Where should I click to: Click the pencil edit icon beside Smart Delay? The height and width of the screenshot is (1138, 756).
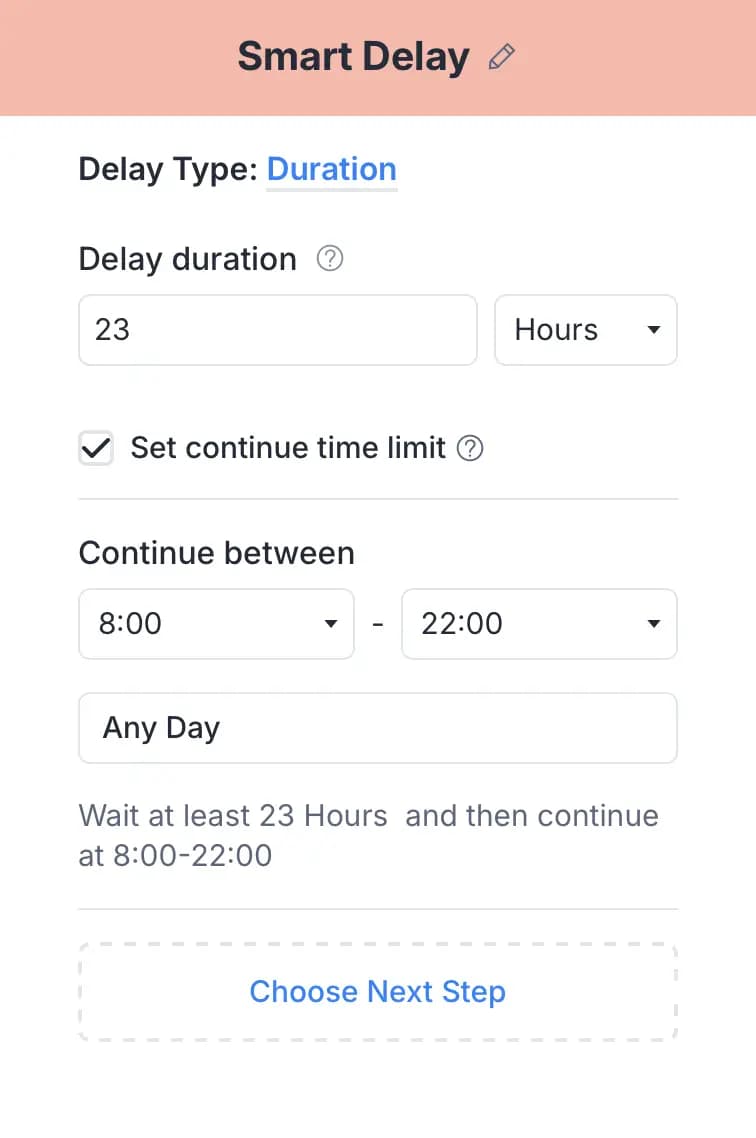501,57
